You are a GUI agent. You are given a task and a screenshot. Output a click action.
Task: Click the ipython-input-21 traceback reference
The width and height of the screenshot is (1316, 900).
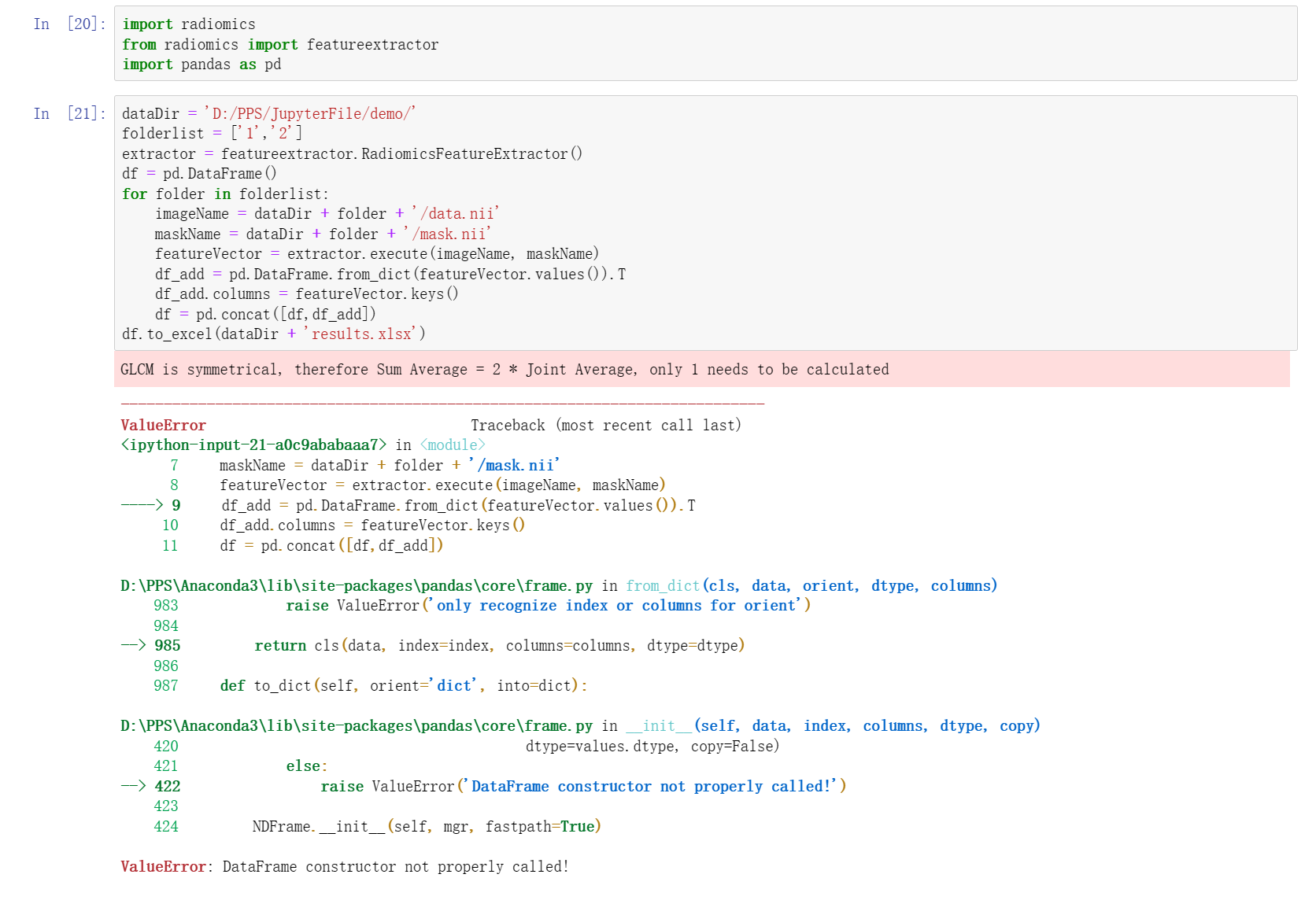253,445
